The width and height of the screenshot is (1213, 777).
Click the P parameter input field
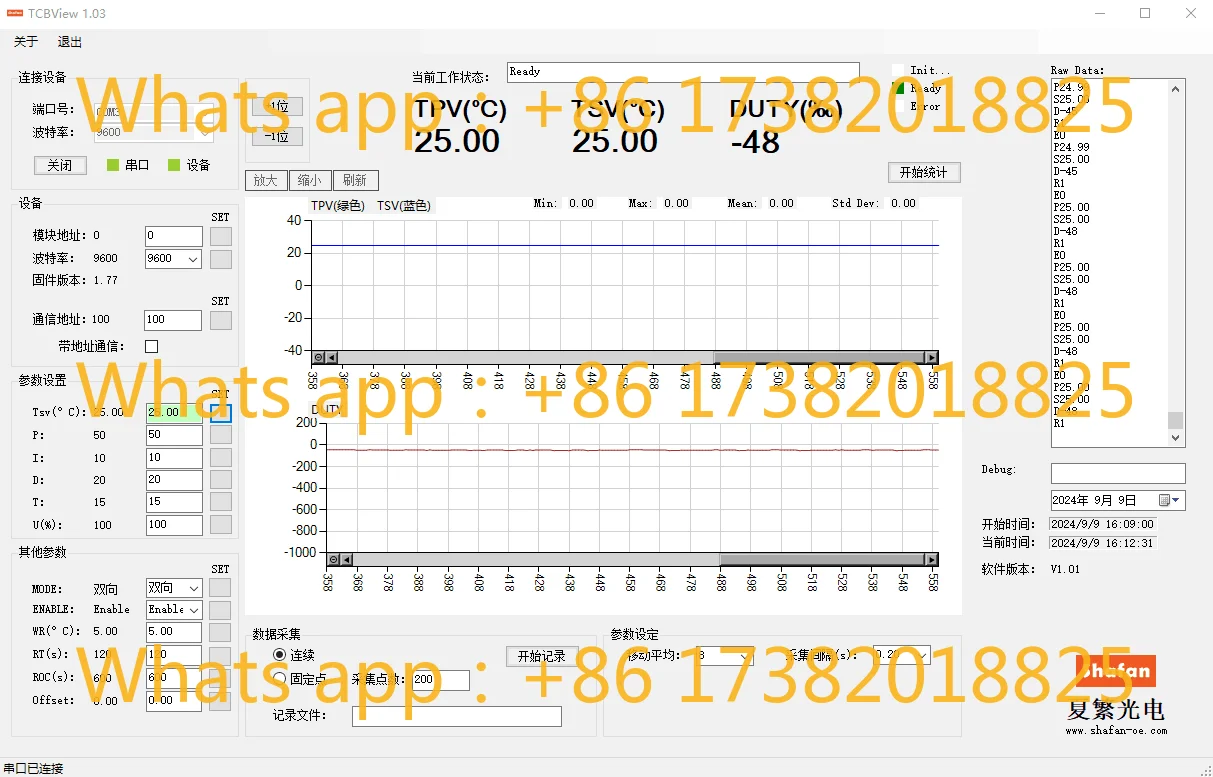173,435
